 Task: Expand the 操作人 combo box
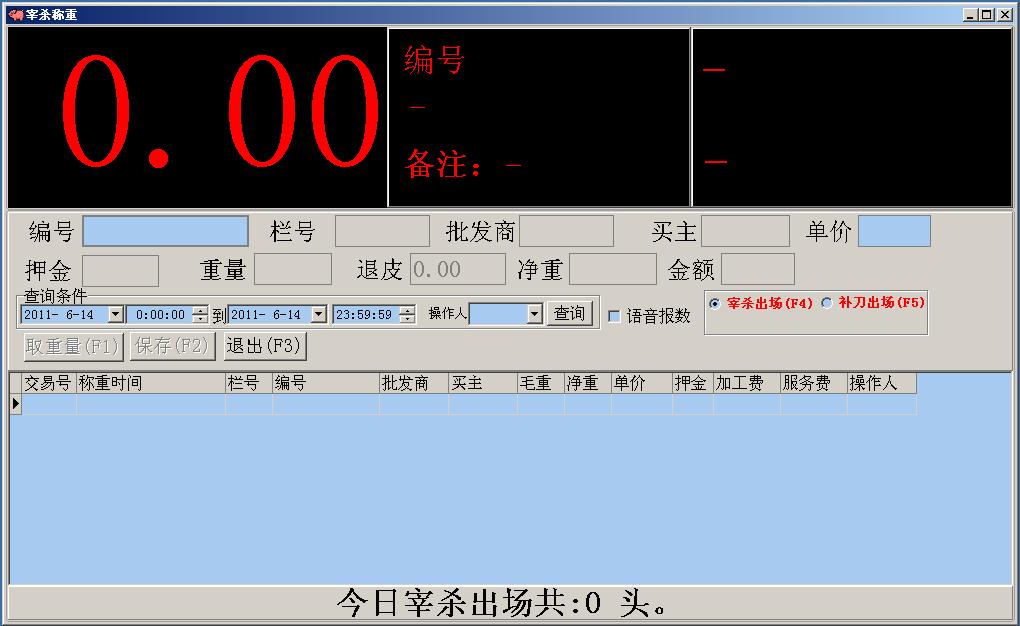pos(534,314)
